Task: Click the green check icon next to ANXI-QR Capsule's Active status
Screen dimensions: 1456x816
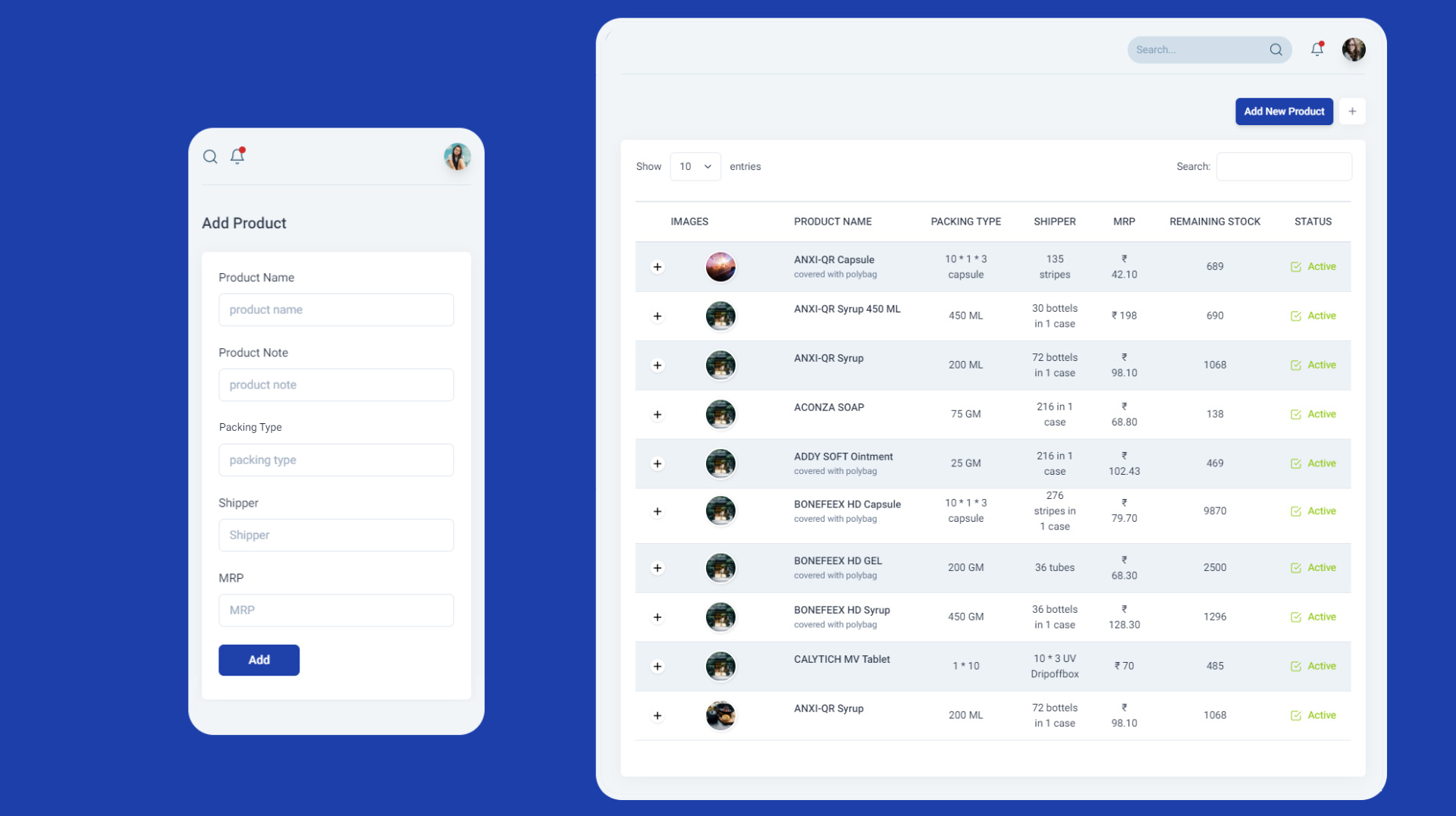Action: coord(1297,266)
